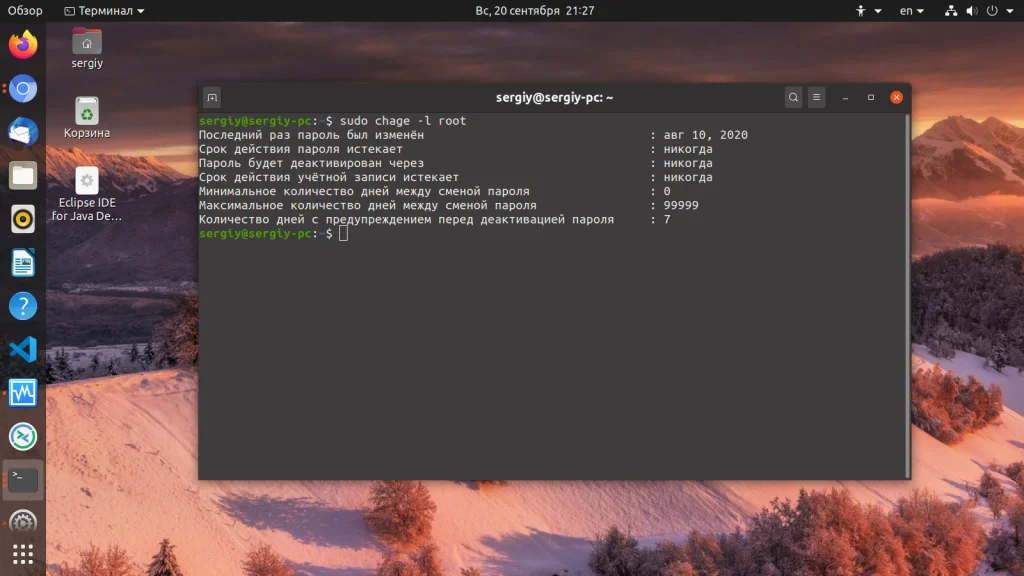The height and width of the screenshot is (576, 1024).
Task: Open Firefox from the dock
Action: click(x=23, y=44)
